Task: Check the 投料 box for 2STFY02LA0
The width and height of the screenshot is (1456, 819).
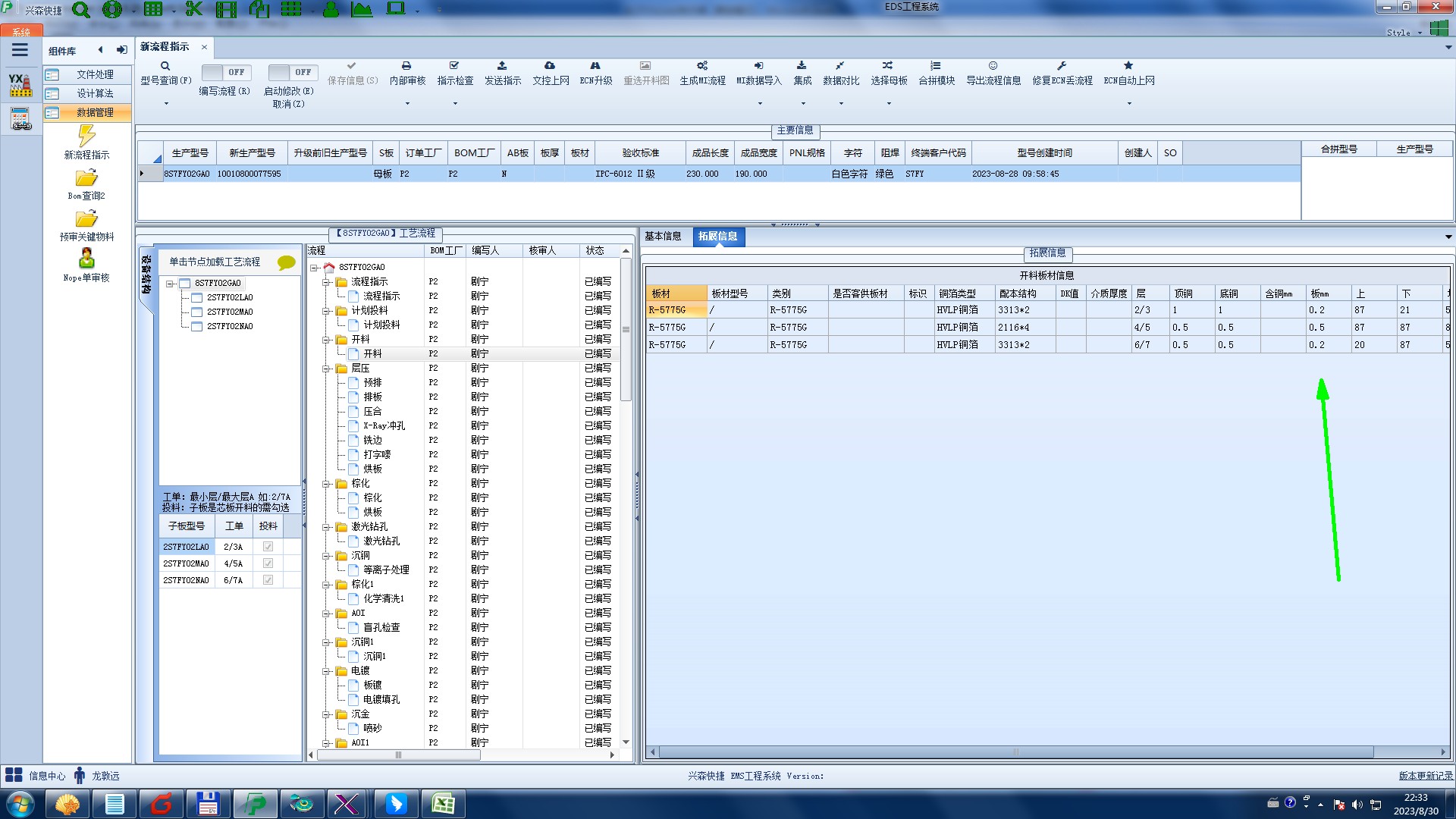Action: click(x=268, y=547)
